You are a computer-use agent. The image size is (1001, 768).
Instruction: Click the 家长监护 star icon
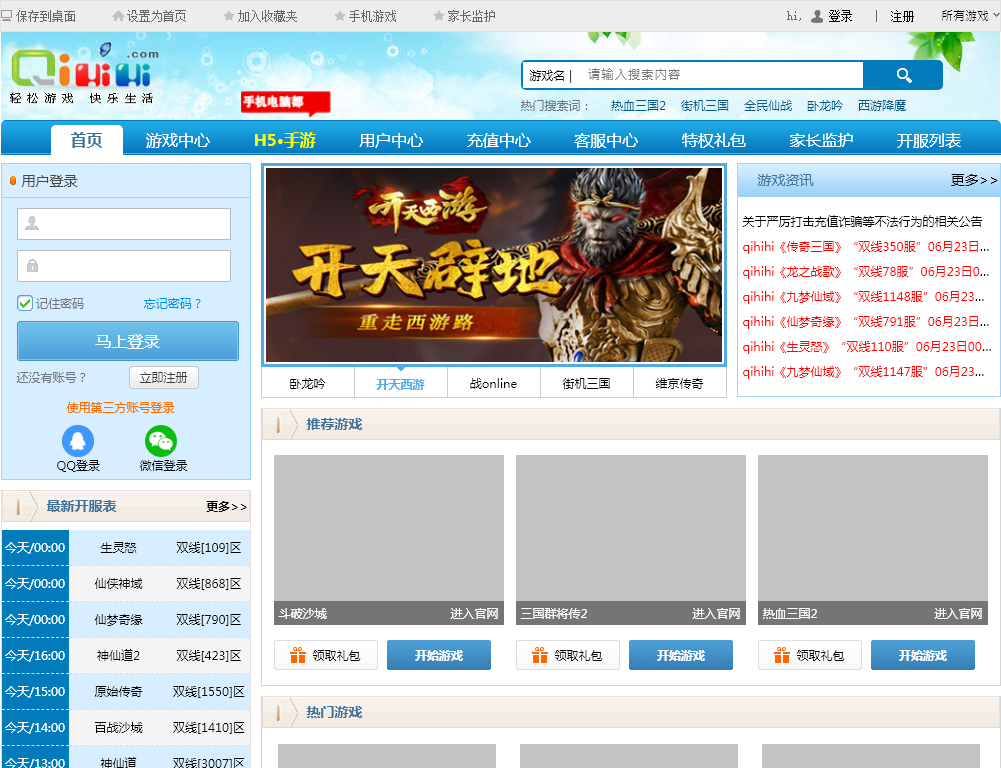[x=439, y=16]
